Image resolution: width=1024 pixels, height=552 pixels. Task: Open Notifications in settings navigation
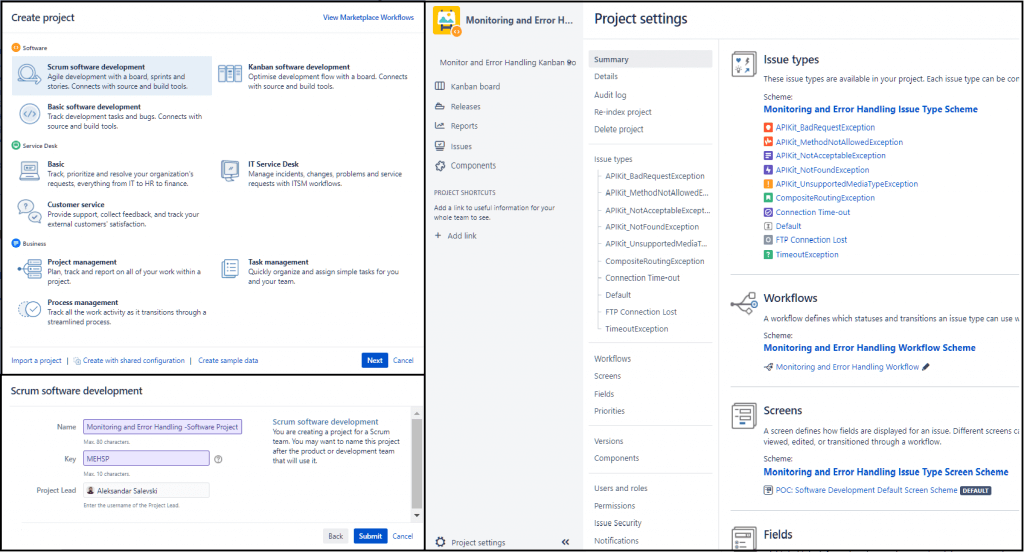pos(616,541)
